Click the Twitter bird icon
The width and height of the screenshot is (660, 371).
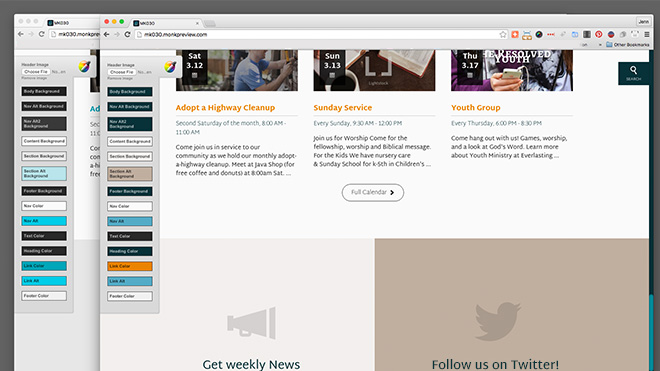point(498,321)
